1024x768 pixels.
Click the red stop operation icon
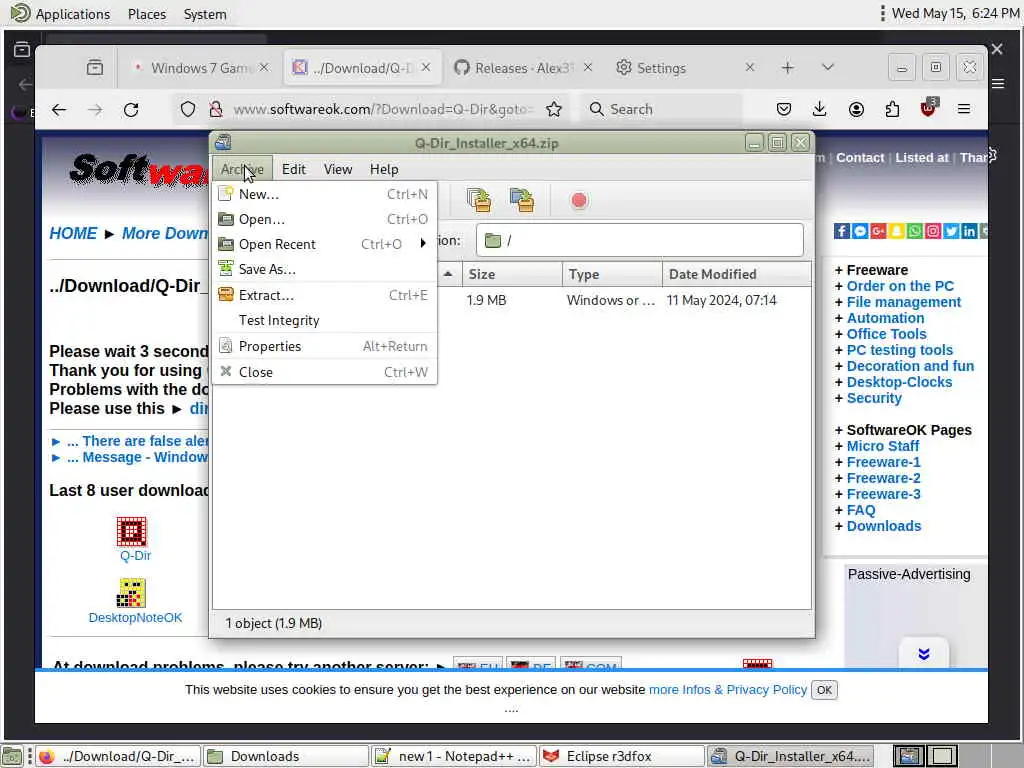pos(579,200)
